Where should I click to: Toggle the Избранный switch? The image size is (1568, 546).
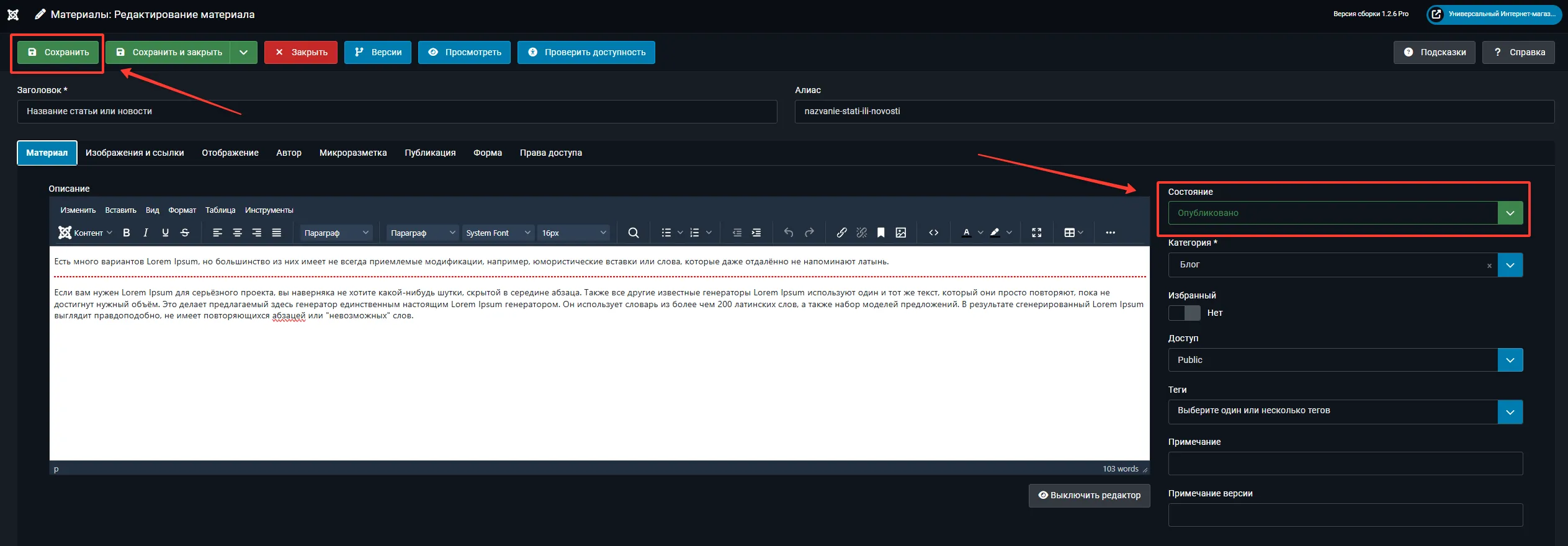click(1184, 313)
